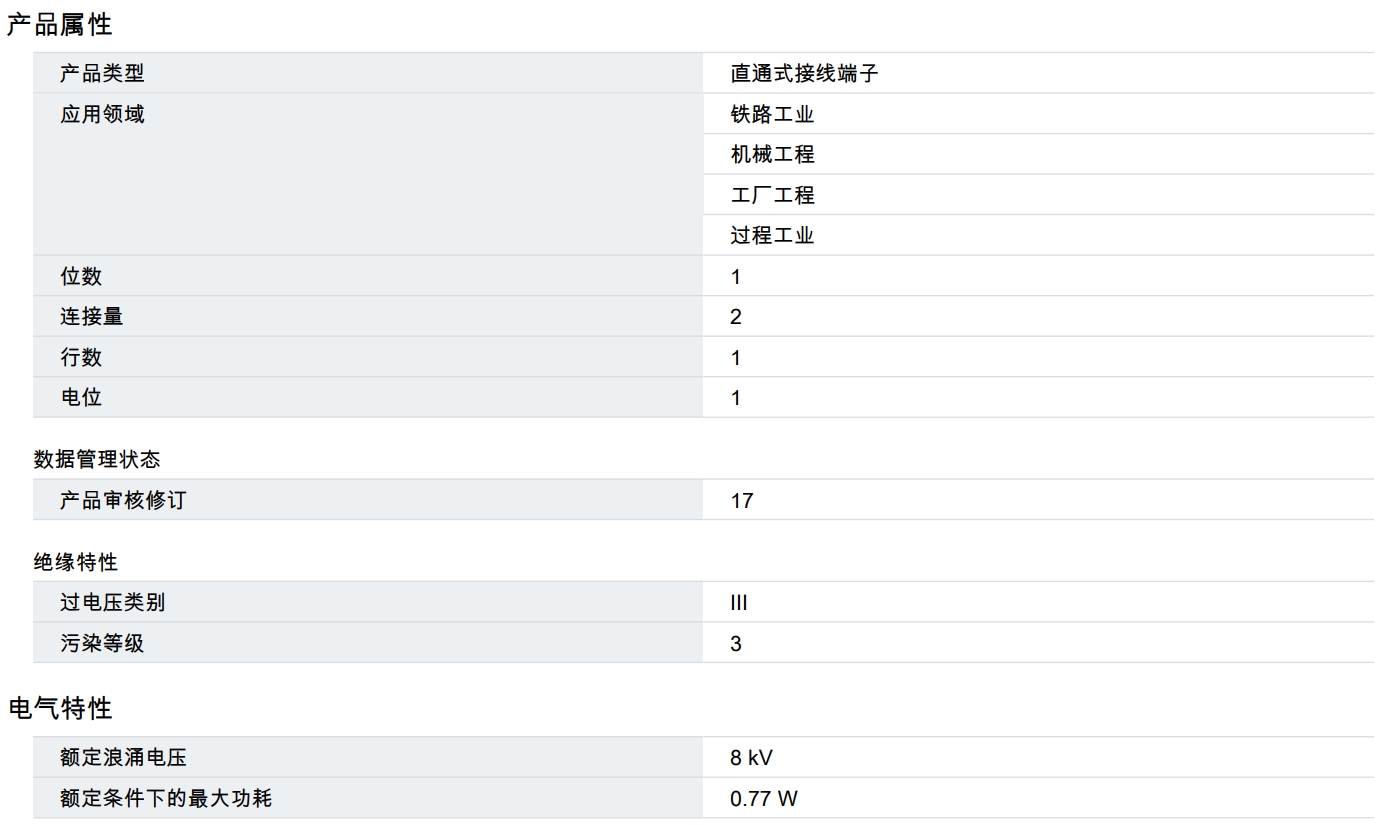Click the 产品属性 section heading
Screen dimensions: 1393x825
tap(59, 24)
